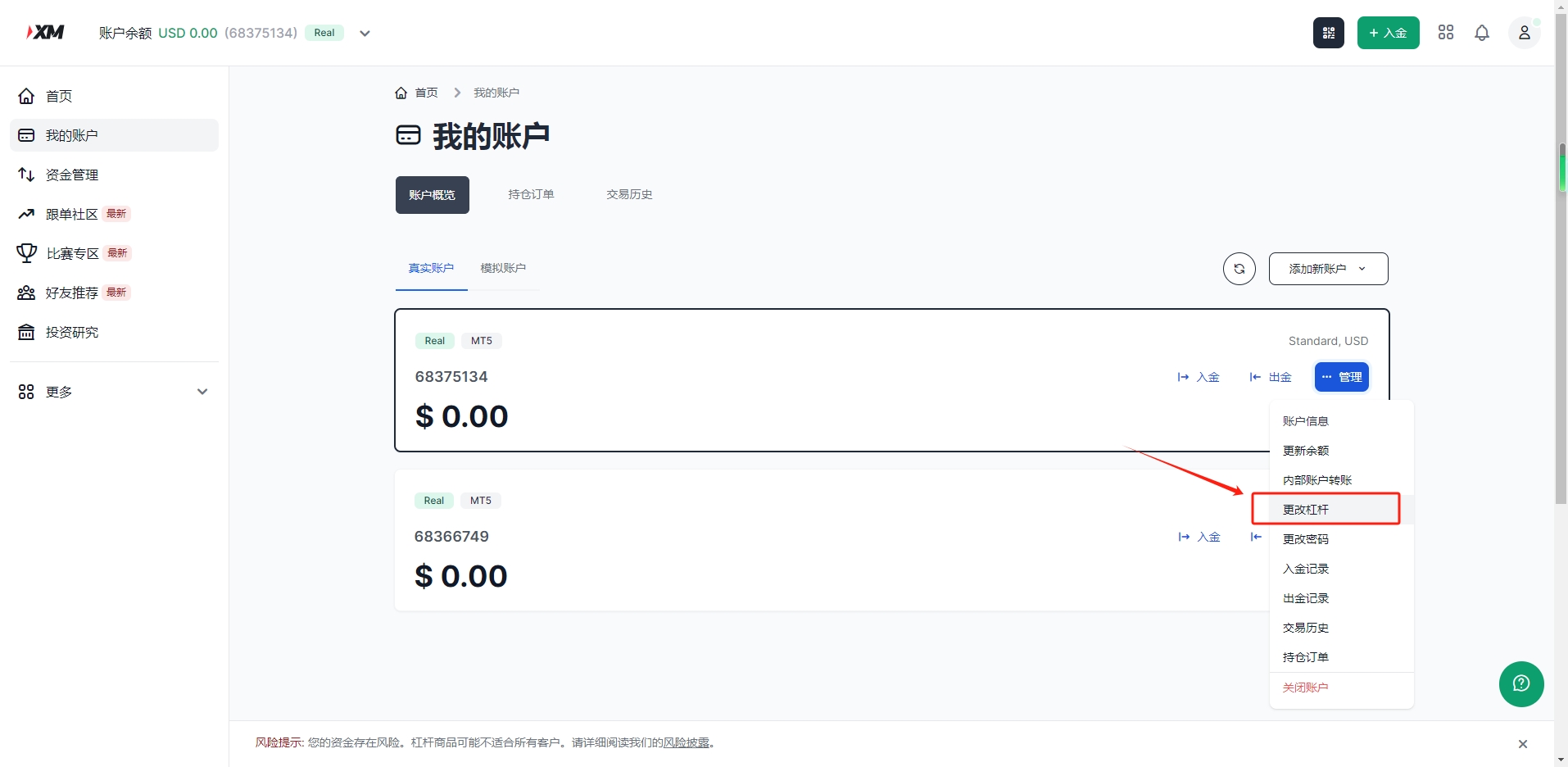Click the Real tag on account 68375134
1568x767 pixels.
[x=435, y=341]
